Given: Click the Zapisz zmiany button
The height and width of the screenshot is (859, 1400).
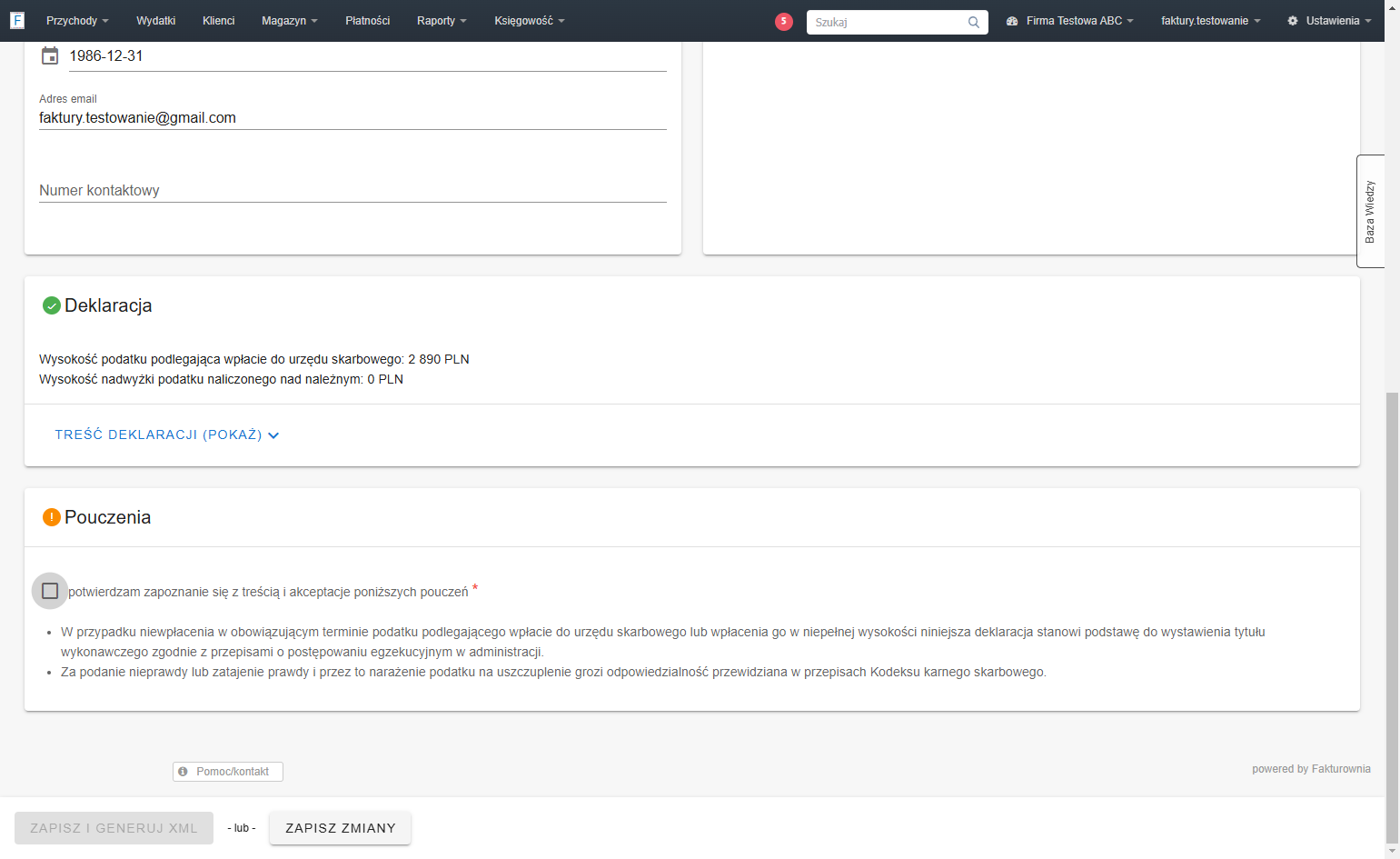Looking at the screenshot, I should (341, 828).
